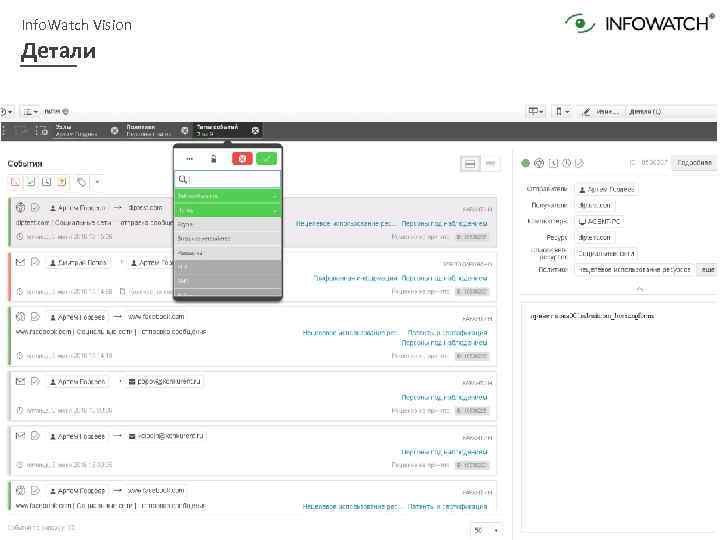Remove the Политики filter chip
720x540 pixels.
point(185,131)
